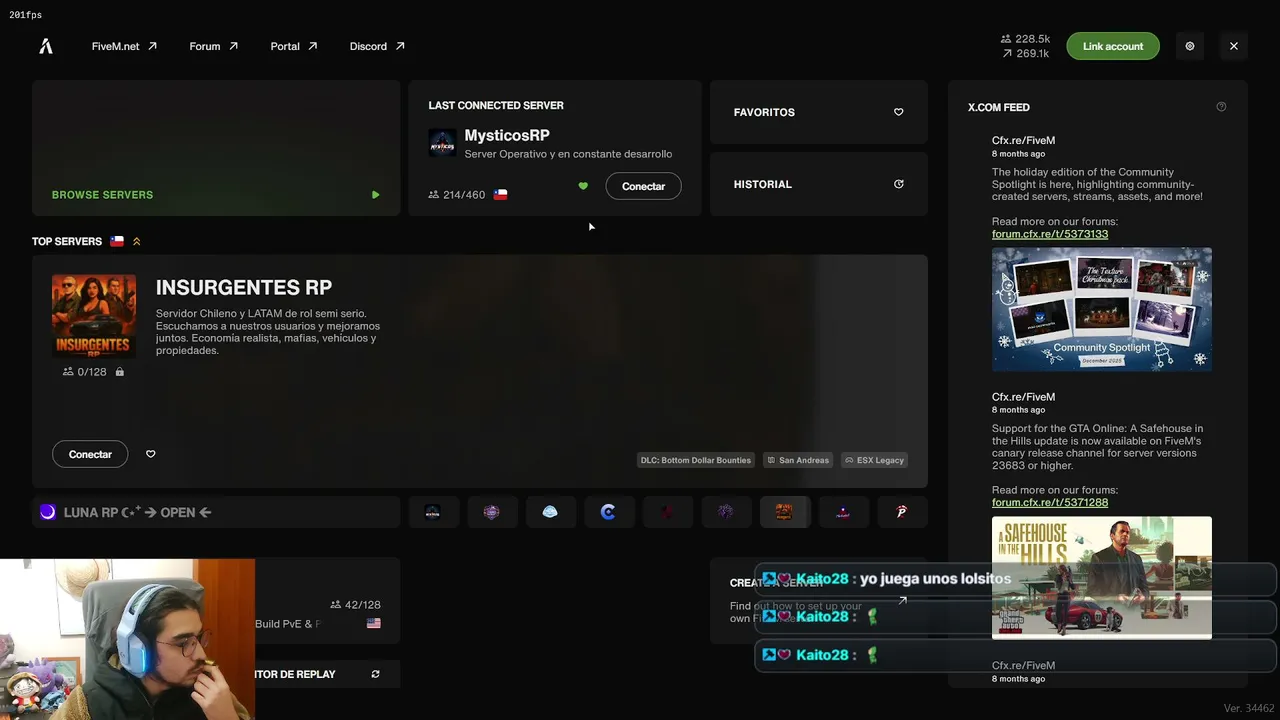Select the blue letter C server icon
Viewport: 1280px width, 720px height.
click(608, 512)
